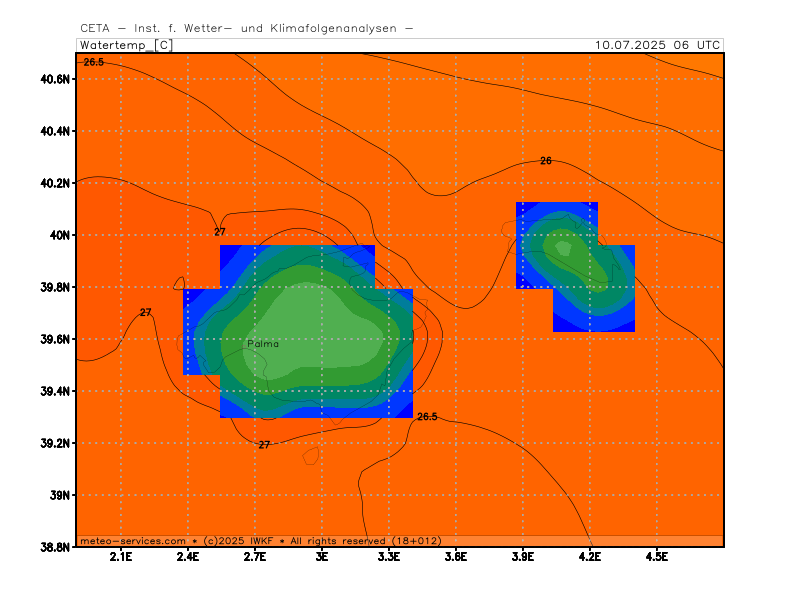The width and height of the screenshot is (800, 600).
Task: Click the Watertemp_[C] title label
Action: (x=127, y=45)
